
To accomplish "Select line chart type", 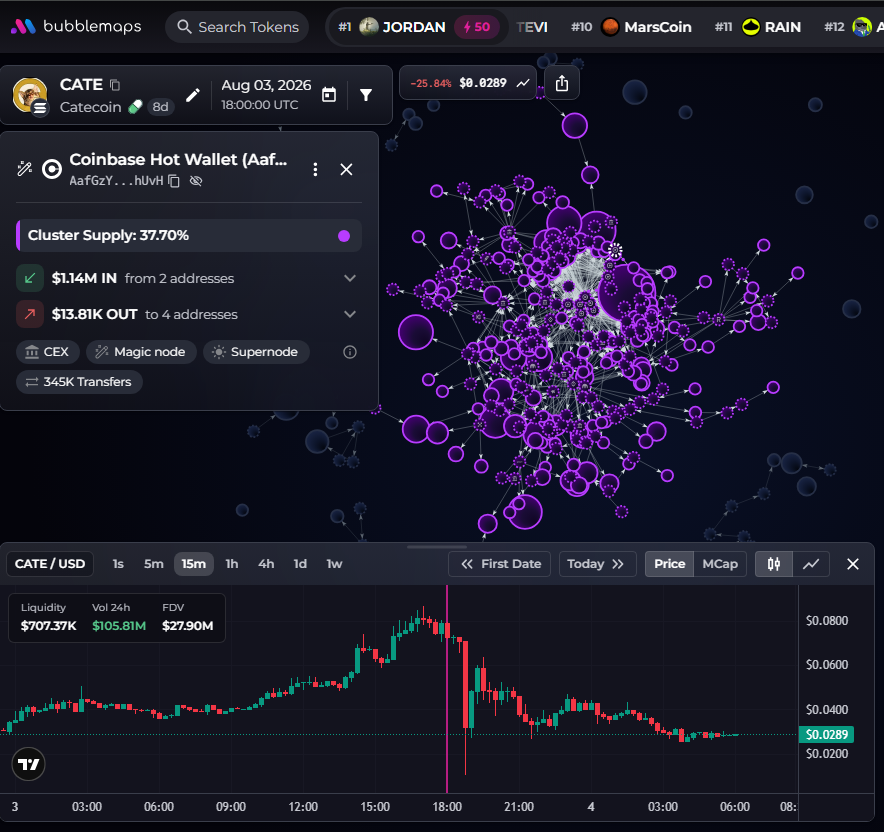I will [x=811, y=564].
